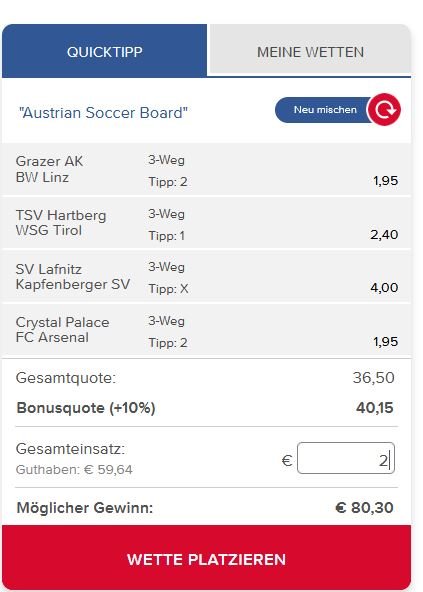Click the euro symbol beside stake field
423x592 pixels.
point(287,460)
